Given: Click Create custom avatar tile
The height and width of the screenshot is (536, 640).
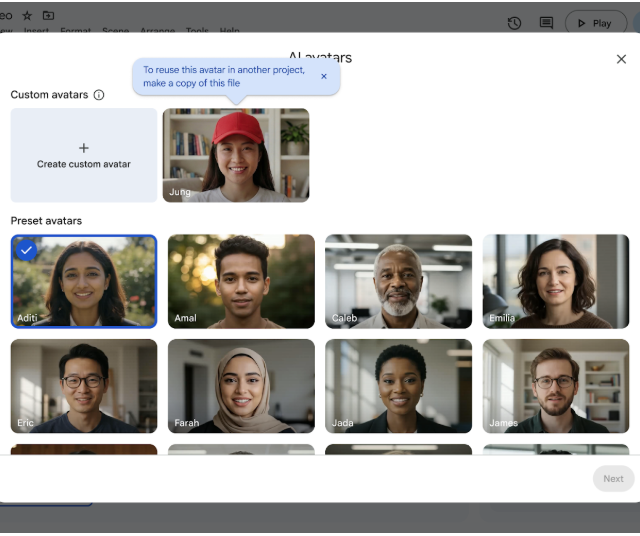Looking at the screenshot, I should coord(84,155).
